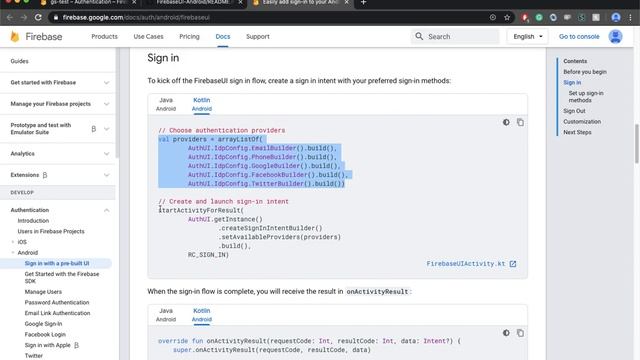Open the Products menu
This screenshot has height=360, width=640.
[104, 36]
